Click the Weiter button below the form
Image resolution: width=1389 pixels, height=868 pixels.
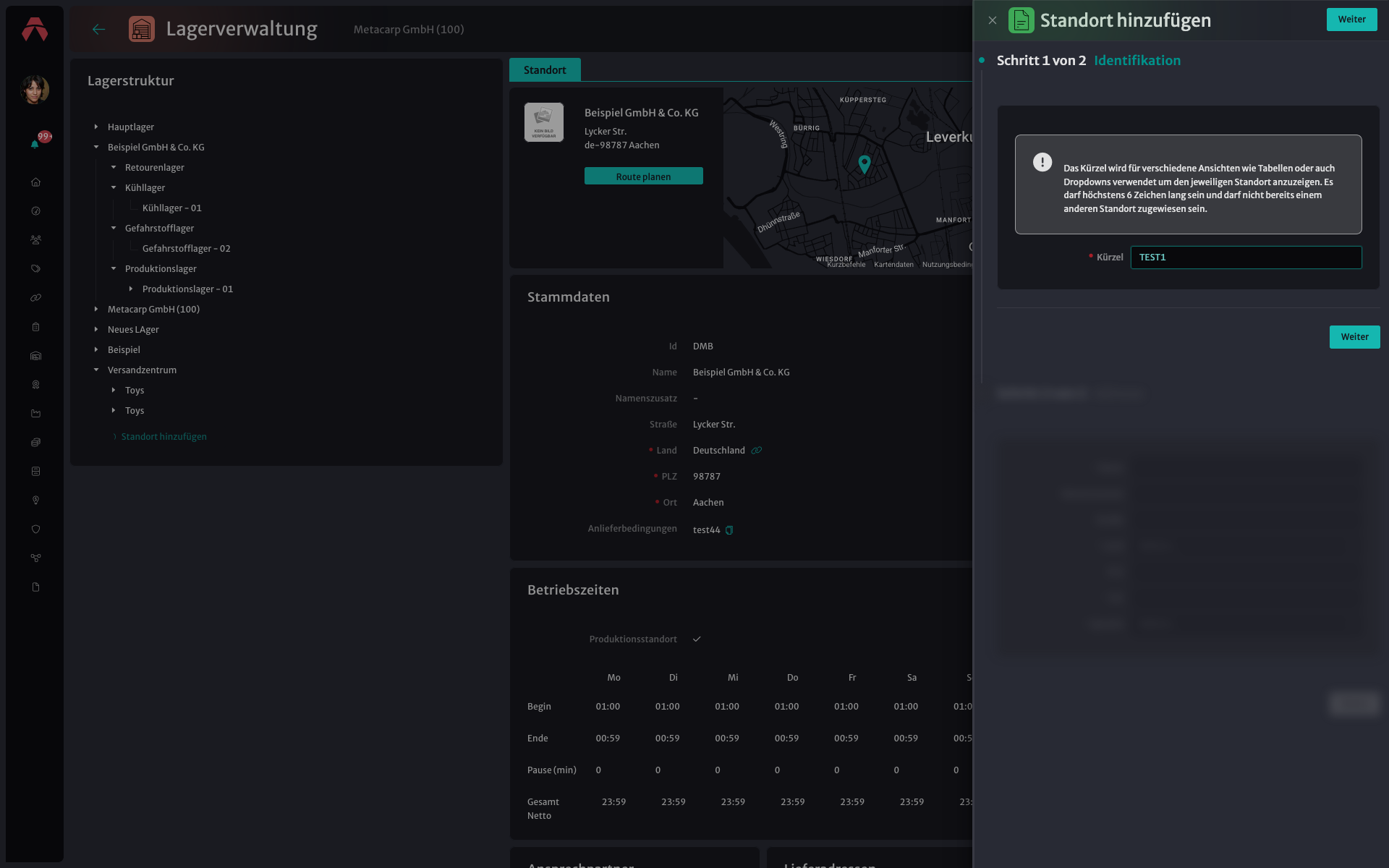click(1355, 337)
